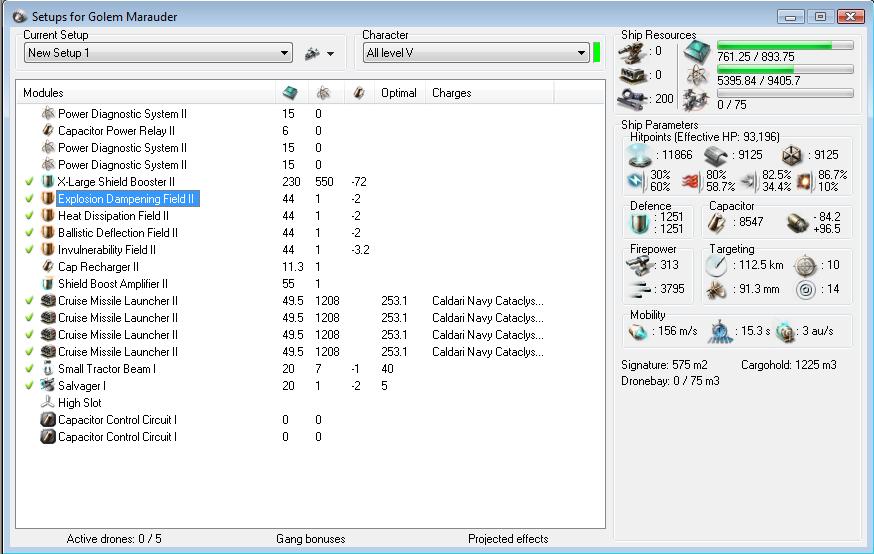Click the Capacitor Power Relay II icon

(48, 130)
